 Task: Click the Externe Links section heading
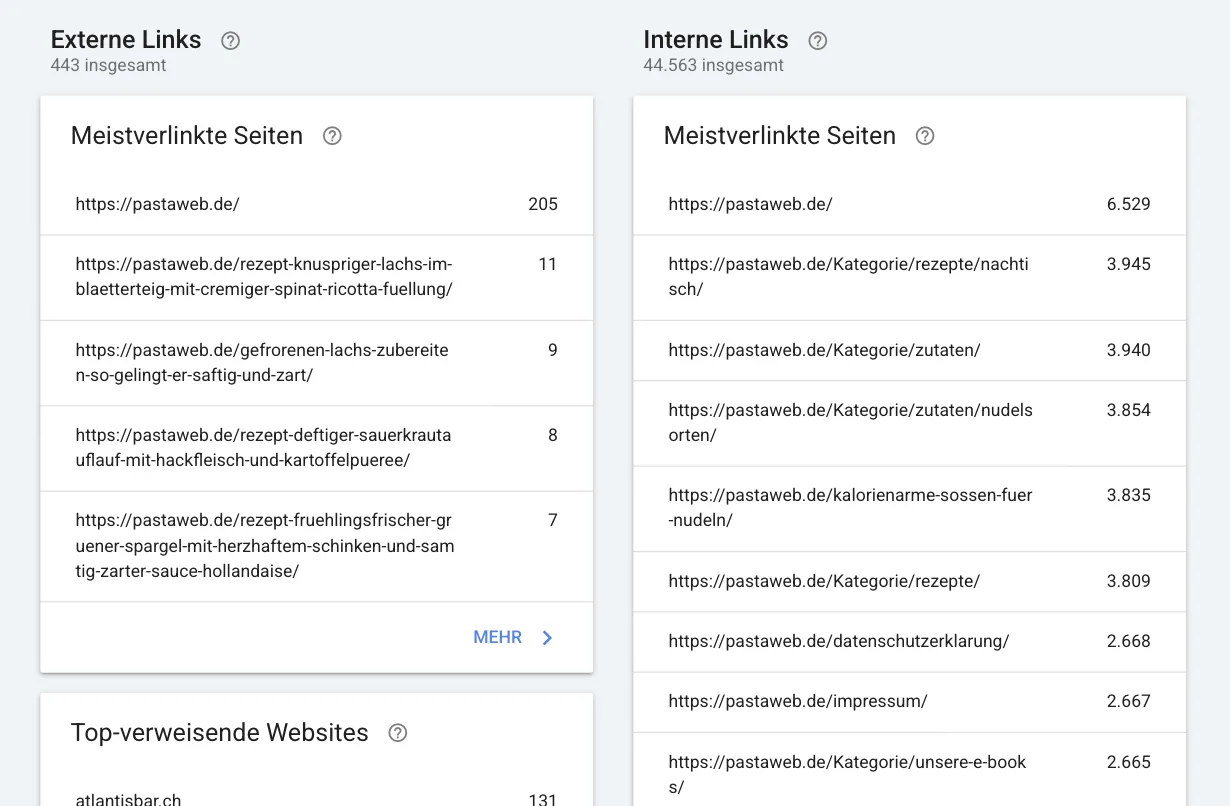126,40
